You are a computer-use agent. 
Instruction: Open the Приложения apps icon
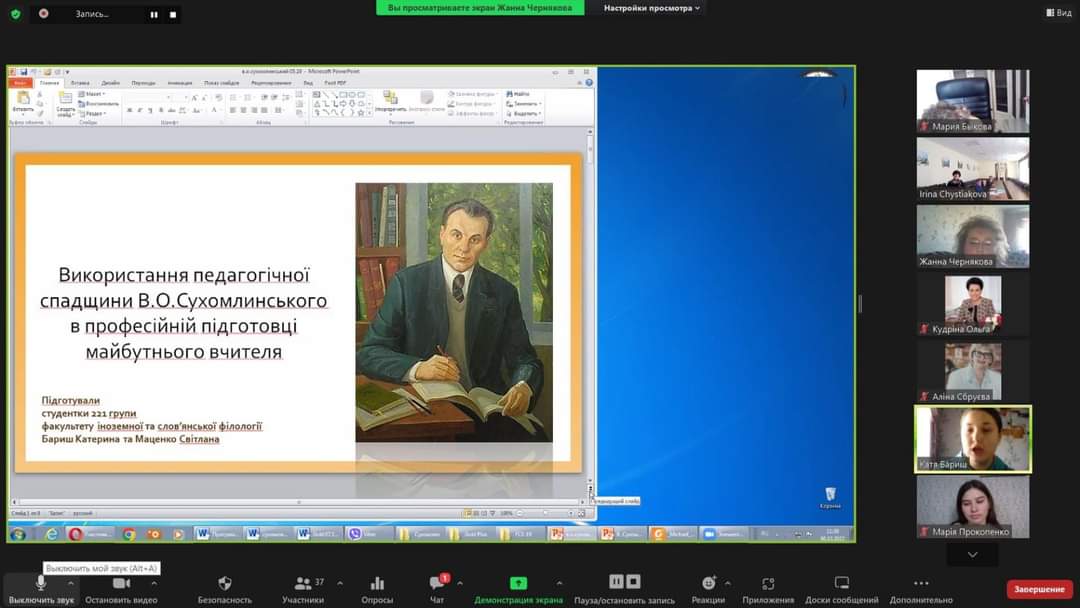coord(768,583)
